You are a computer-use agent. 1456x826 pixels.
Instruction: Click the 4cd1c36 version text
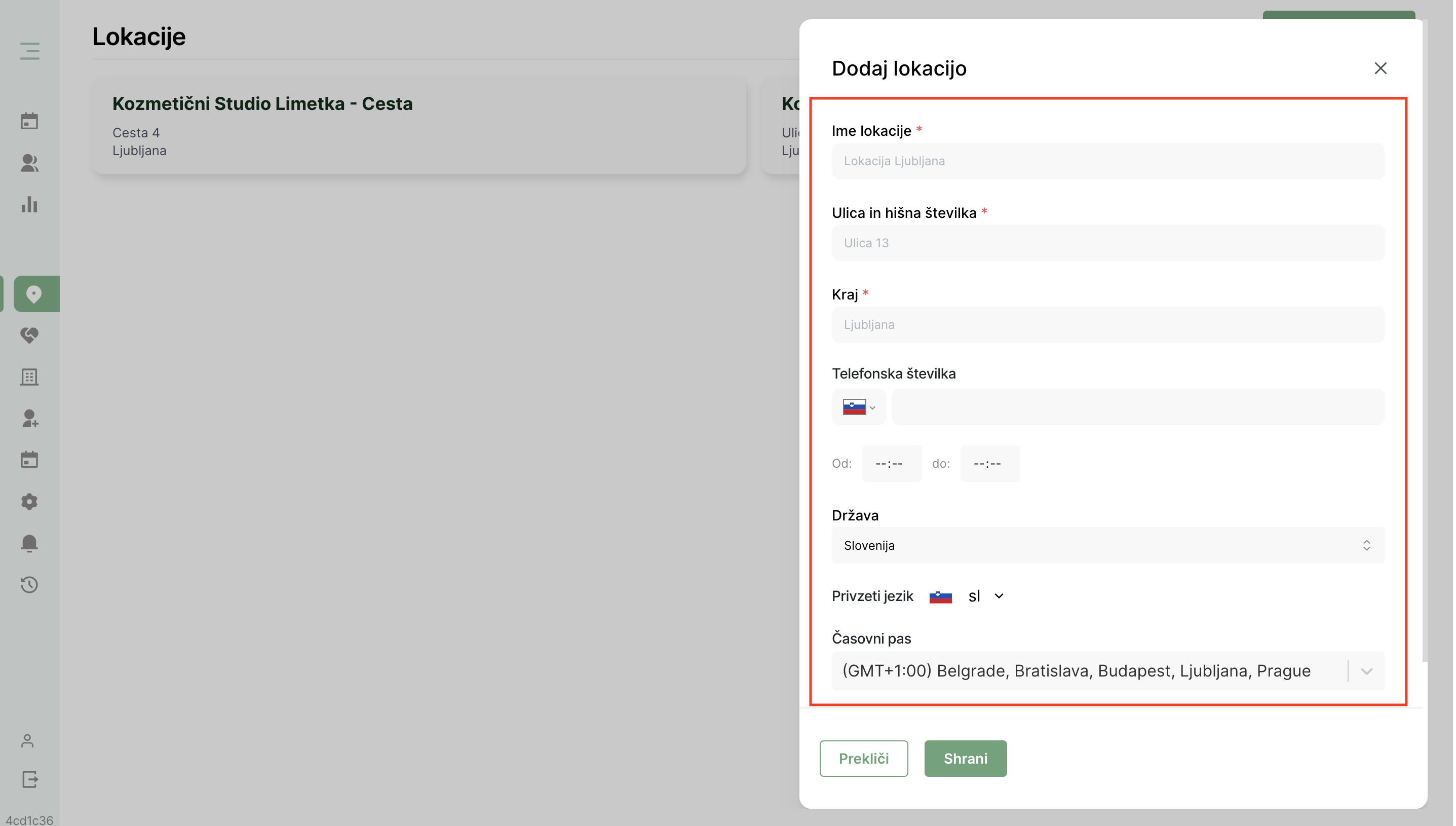pyautogui.click(x=29, y=820)
